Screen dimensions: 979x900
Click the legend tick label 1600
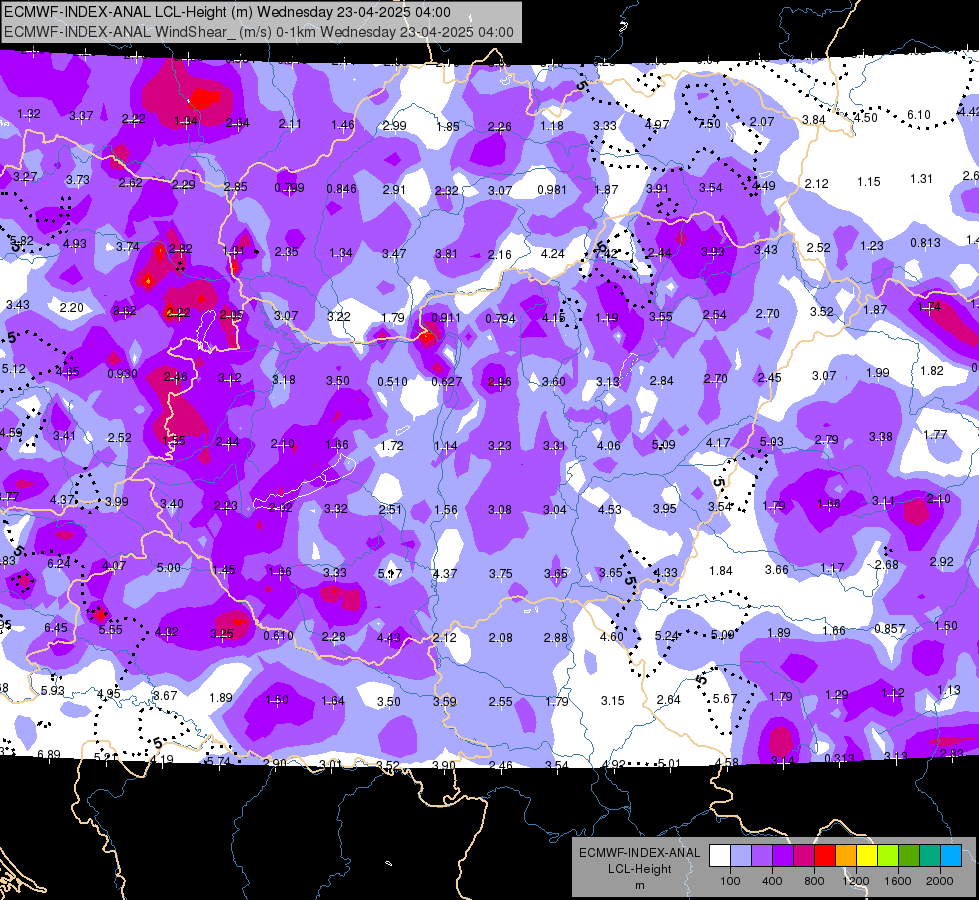[x=898, y=881]
